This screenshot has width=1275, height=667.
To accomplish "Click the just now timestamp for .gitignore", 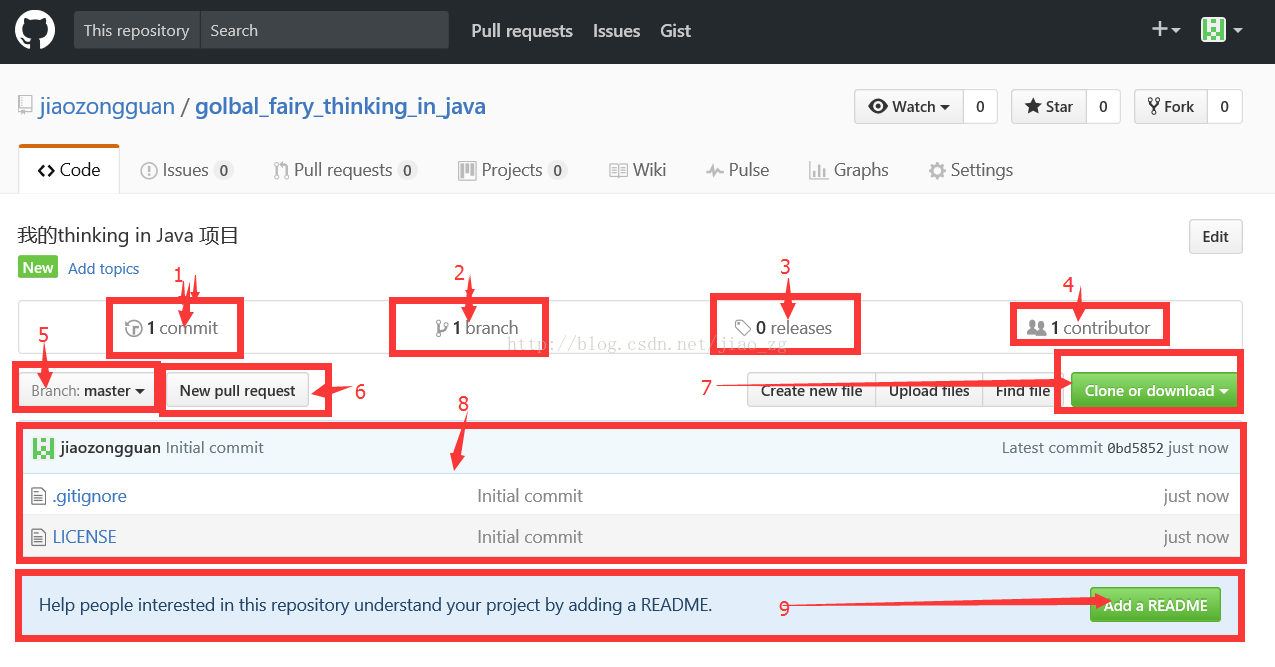I will (1196, 496).
